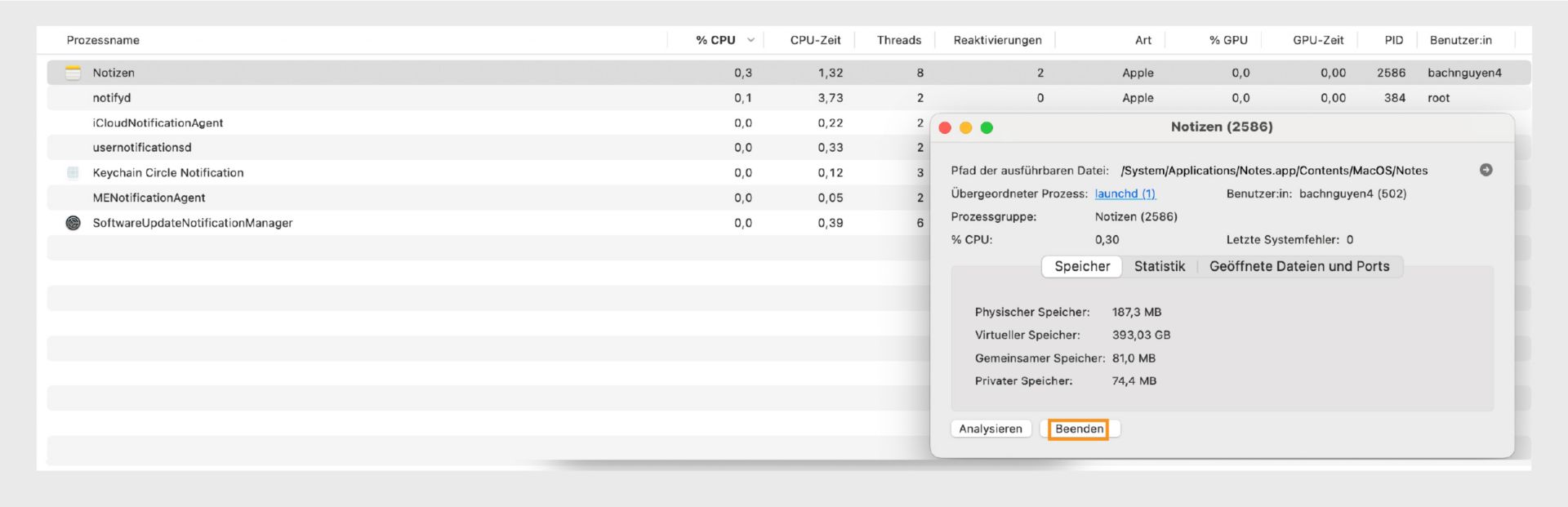
Task: Click the Beenden button
Action: pos(1079,429)
